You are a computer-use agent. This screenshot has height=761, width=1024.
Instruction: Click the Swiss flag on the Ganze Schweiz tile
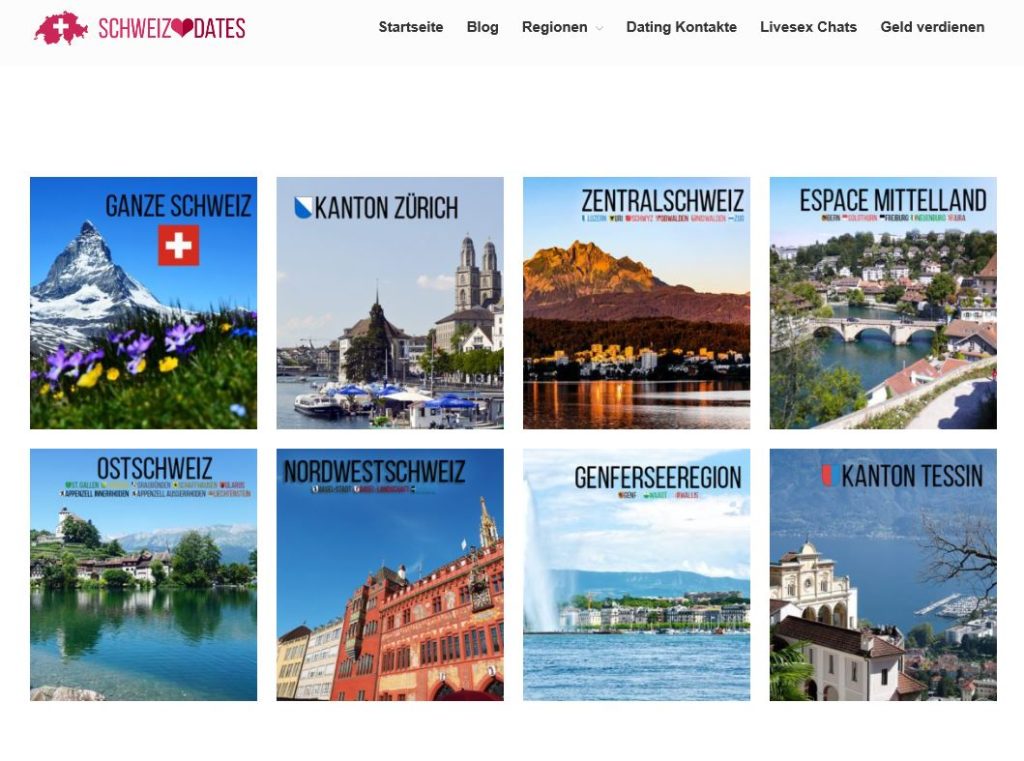tap(178, 246)
